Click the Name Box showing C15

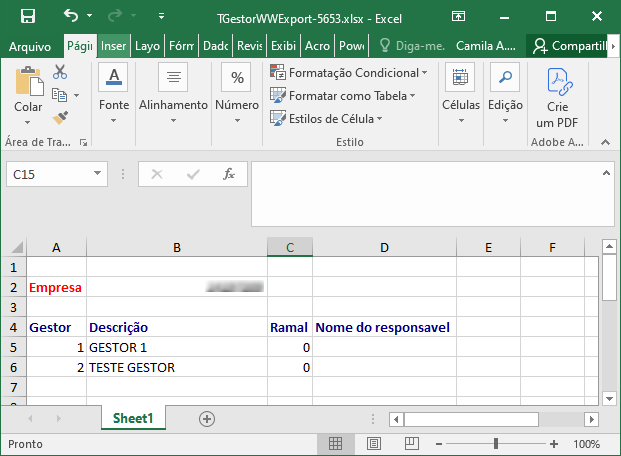tap(50, 174)
